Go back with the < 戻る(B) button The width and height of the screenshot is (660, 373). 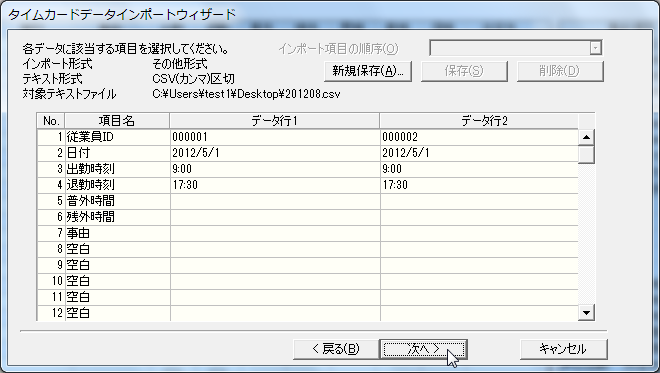pos(335,349)
